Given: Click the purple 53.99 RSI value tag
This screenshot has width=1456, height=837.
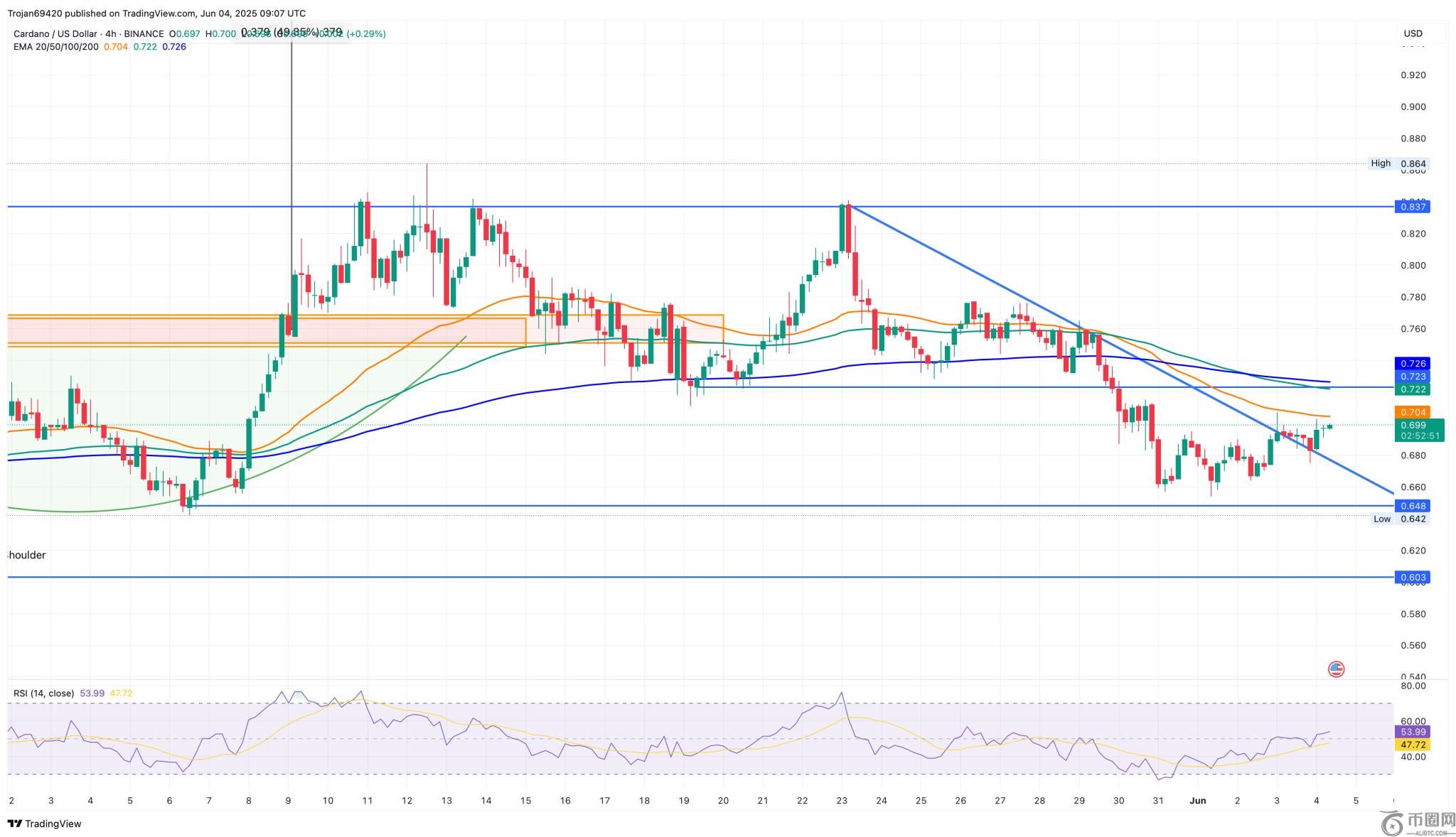Looking at the screenshot, I should click(x=1412, y=732).
